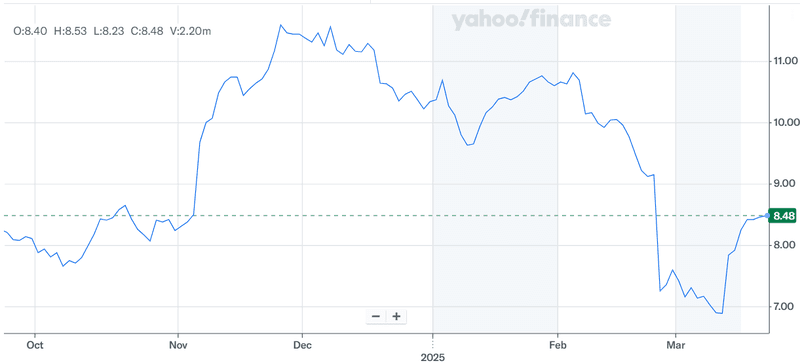
Task: Select the Dec label on the time axis
Action: point(302,345)
